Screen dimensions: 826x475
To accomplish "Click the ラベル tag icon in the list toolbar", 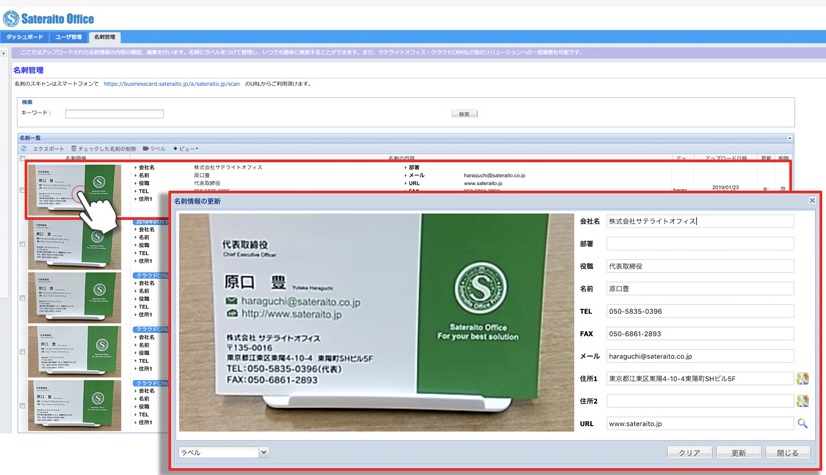I will [145, 149].
